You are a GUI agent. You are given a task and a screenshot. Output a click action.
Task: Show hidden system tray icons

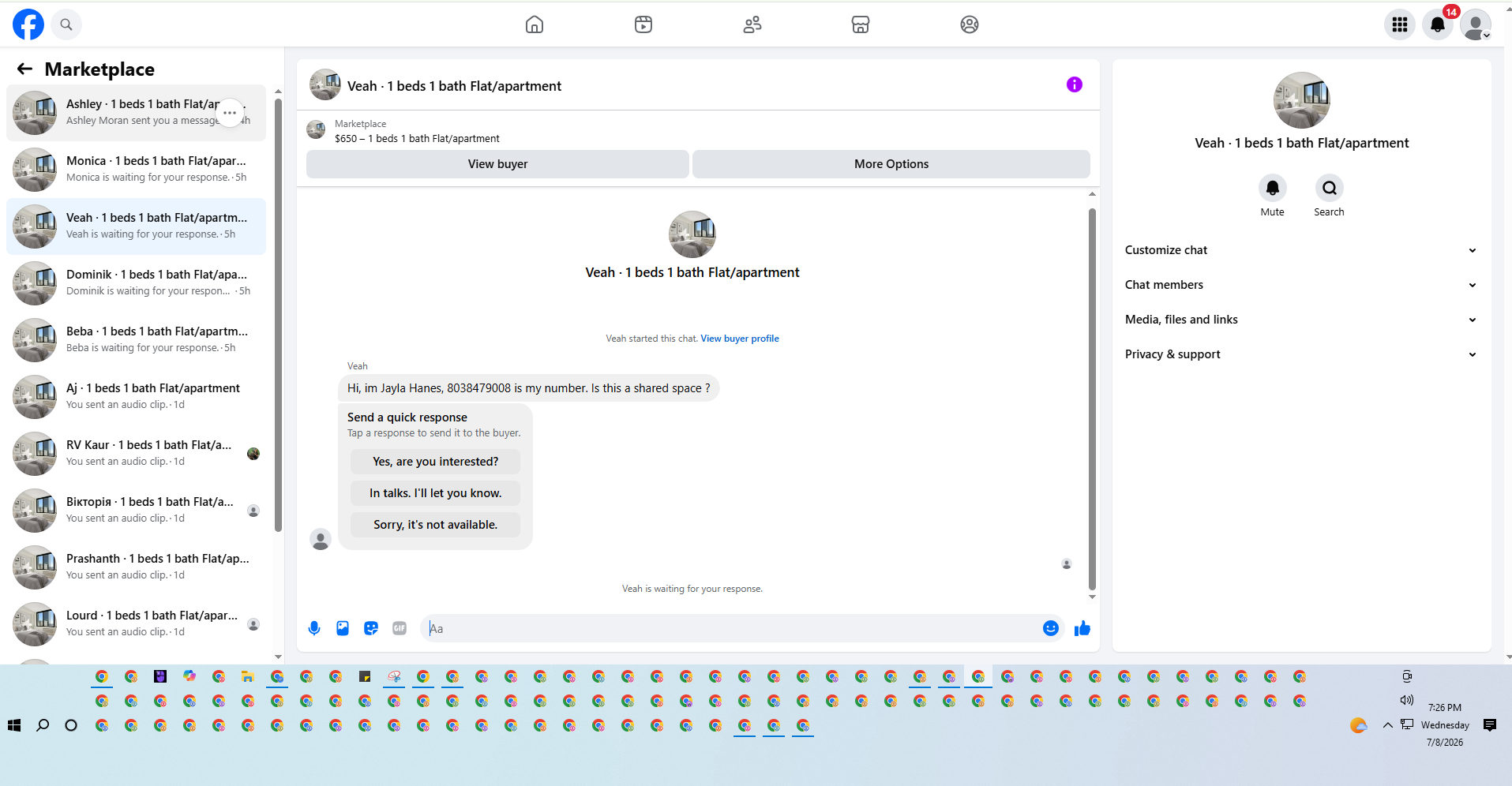pyautogui.click(x=1387, y=725)
